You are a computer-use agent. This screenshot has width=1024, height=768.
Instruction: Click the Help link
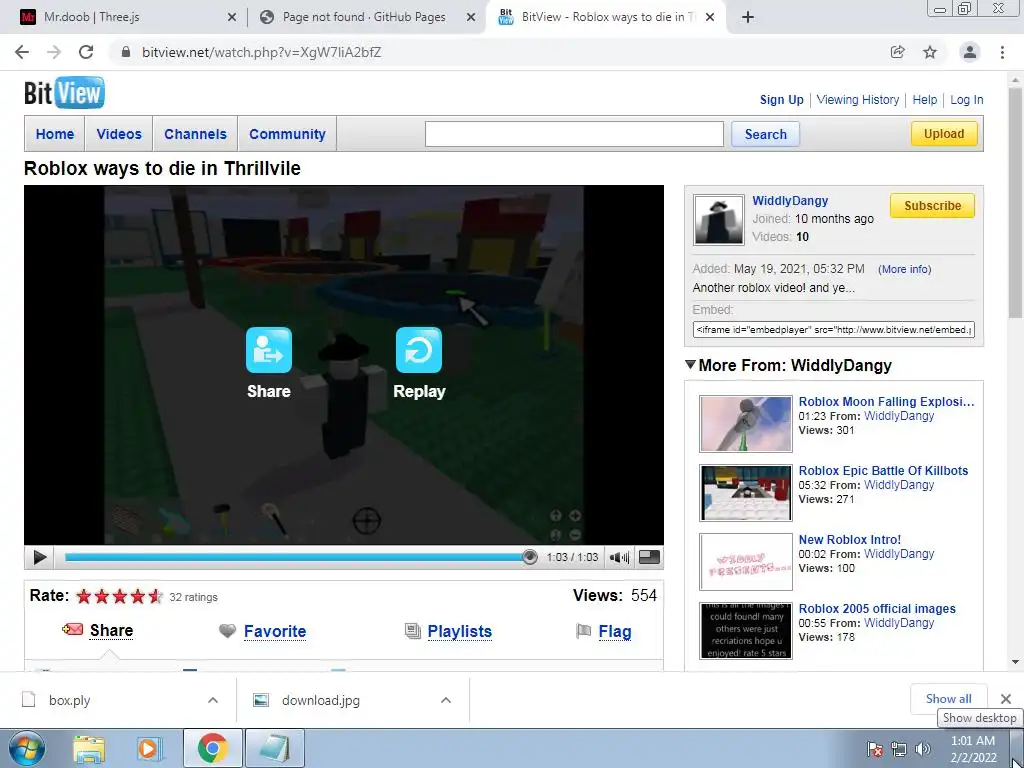(x=924, y=99)
